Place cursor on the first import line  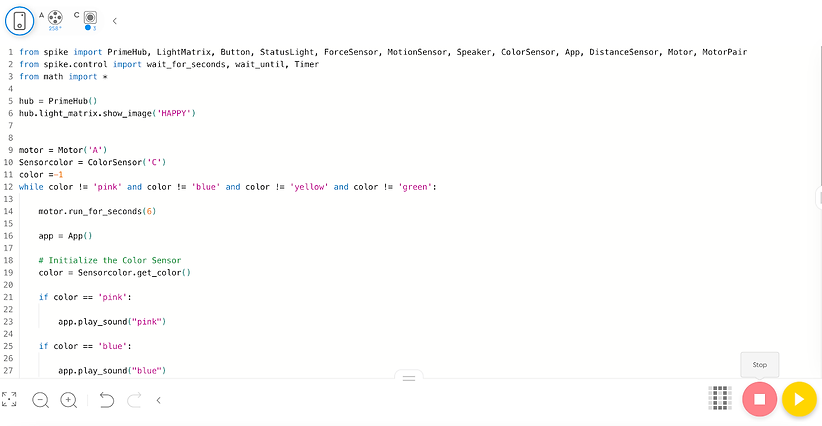pyautogui.click(x=383, y=52)
